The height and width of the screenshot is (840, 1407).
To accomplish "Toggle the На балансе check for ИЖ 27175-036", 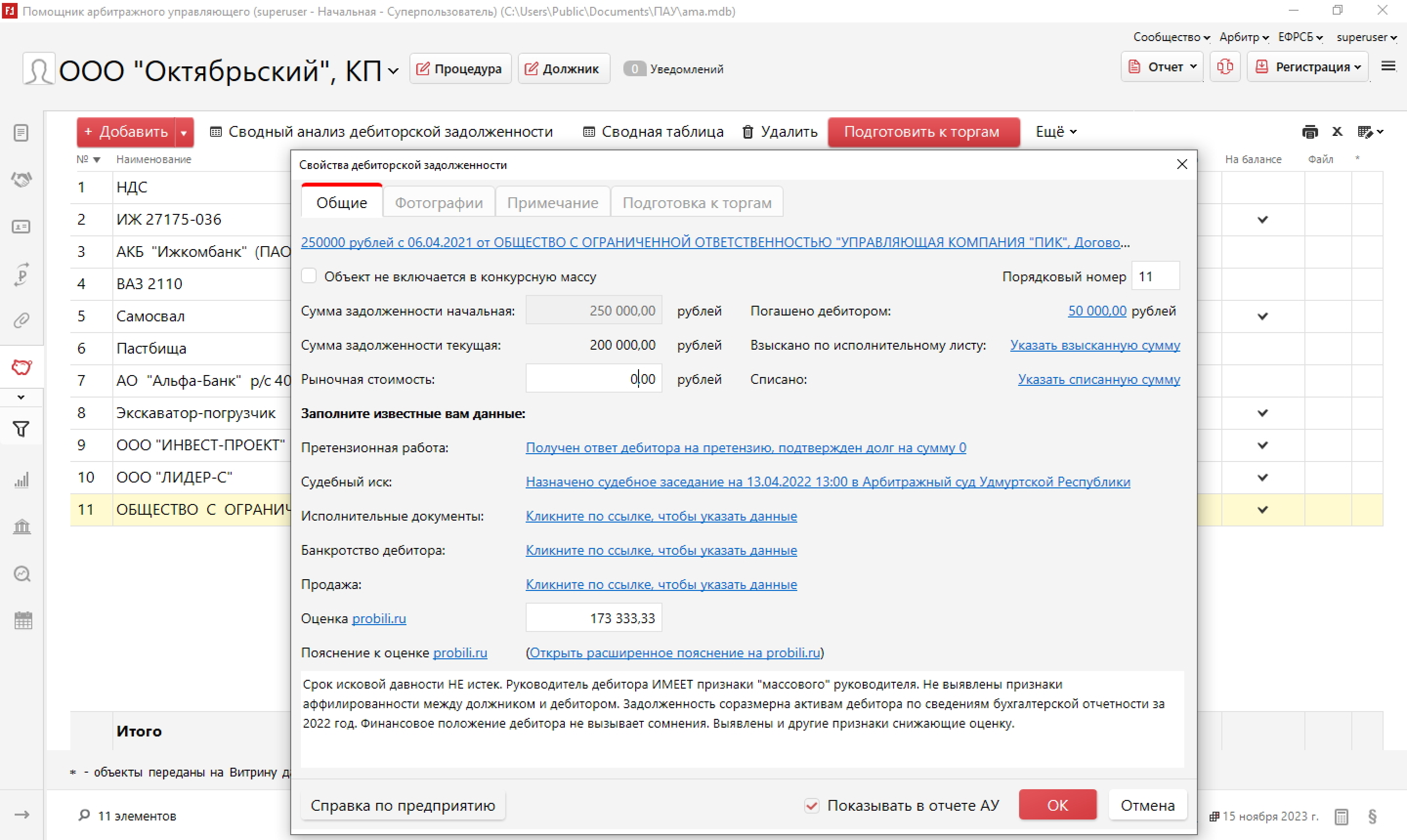I will click(1262, 219).
